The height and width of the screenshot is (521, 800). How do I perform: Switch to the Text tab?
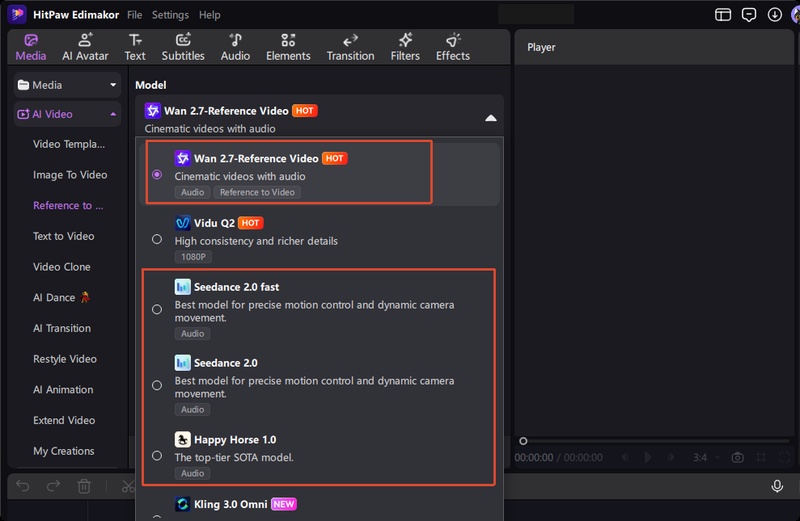click(x=135, y=47)
